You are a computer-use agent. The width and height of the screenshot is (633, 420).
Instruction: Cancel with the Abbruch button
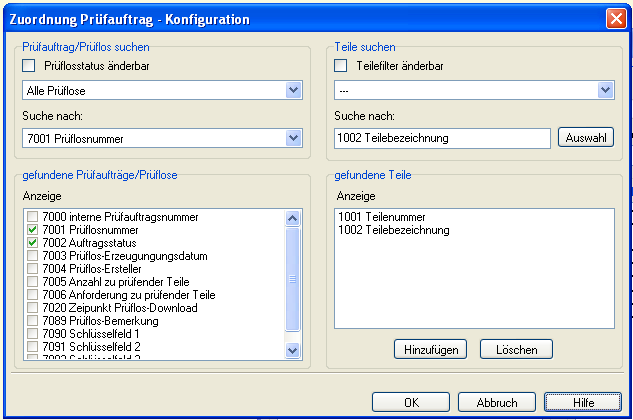click(x=497, y=402)
